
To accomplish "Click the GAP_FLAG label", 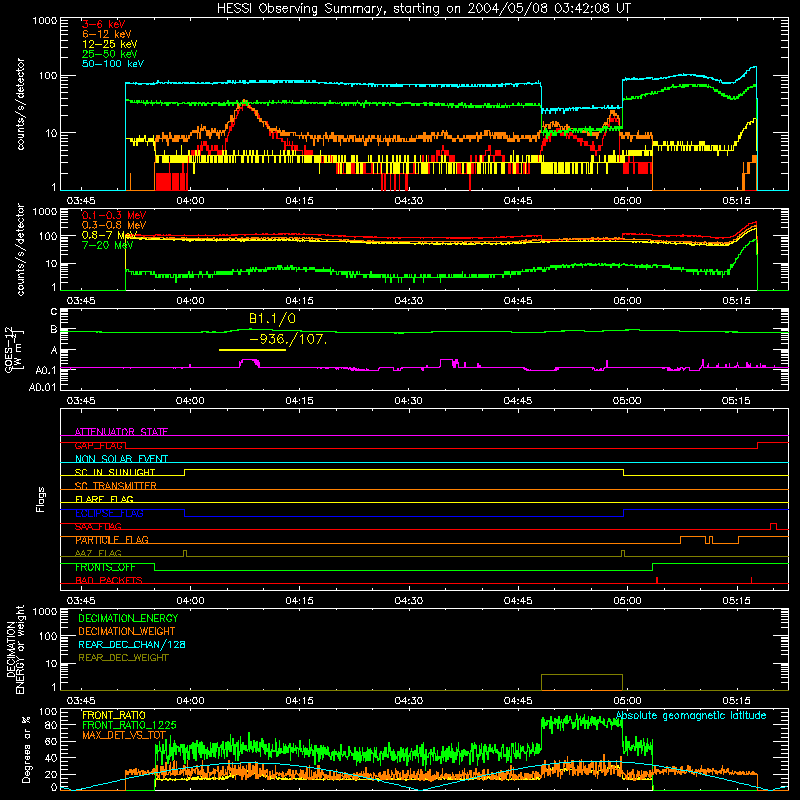I will [100, 446].
